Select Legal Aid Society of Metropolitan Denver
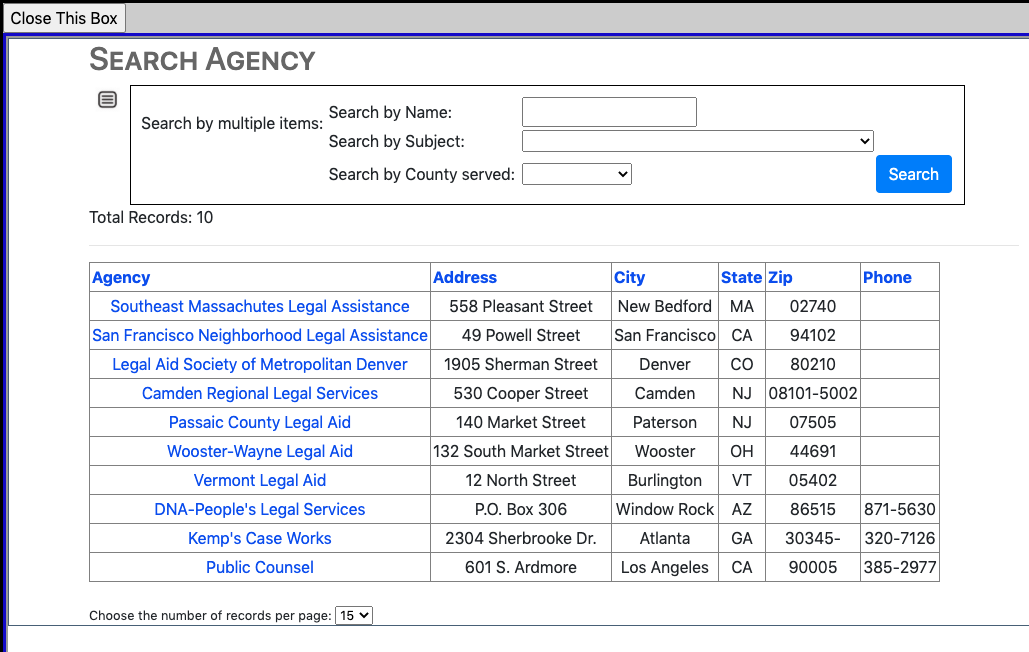The width and height of the screenshot is (1029, 652). (x=260, y=364)
